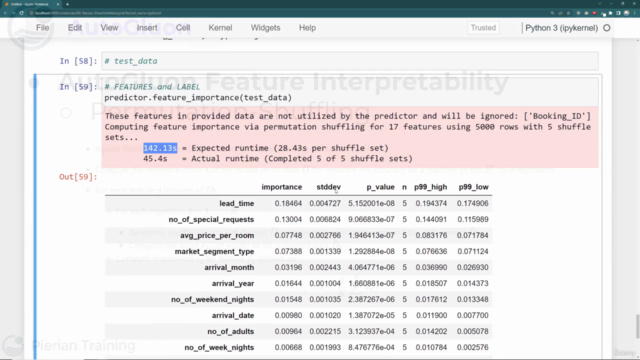Viewport: 640px width, 360px height.
Task: Open the View menu
Action: click(109, 28)
